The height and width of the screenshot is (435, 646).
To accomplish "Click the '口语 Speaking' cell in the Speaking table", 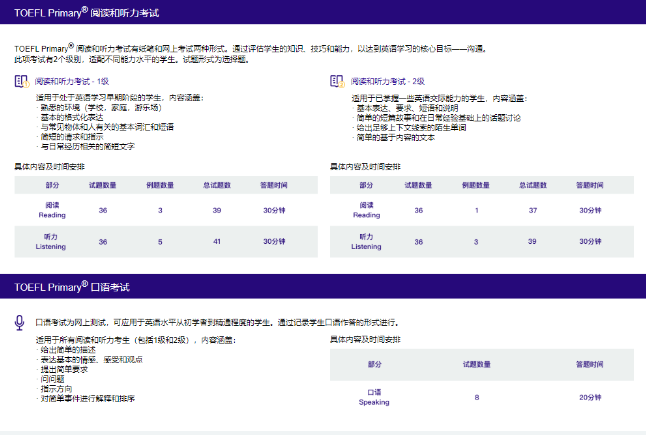I will [374, 397].
